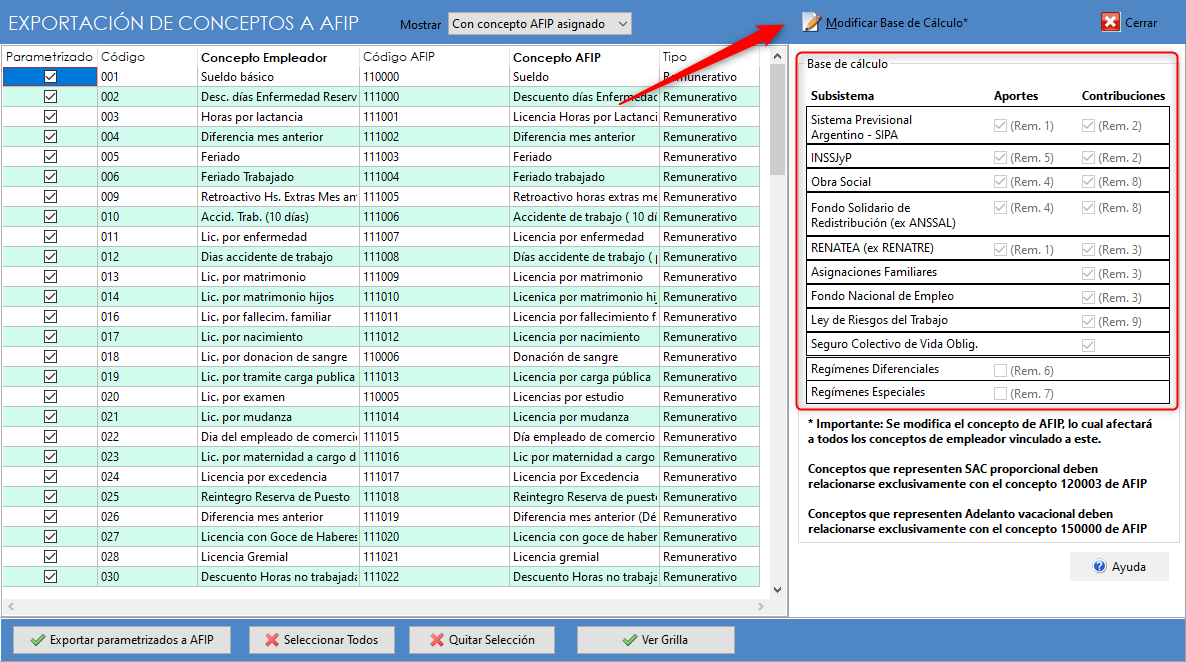
Task: Toggle RENATEA Contribuciones (Rem. 3) checkbox
Action: 1088,250
